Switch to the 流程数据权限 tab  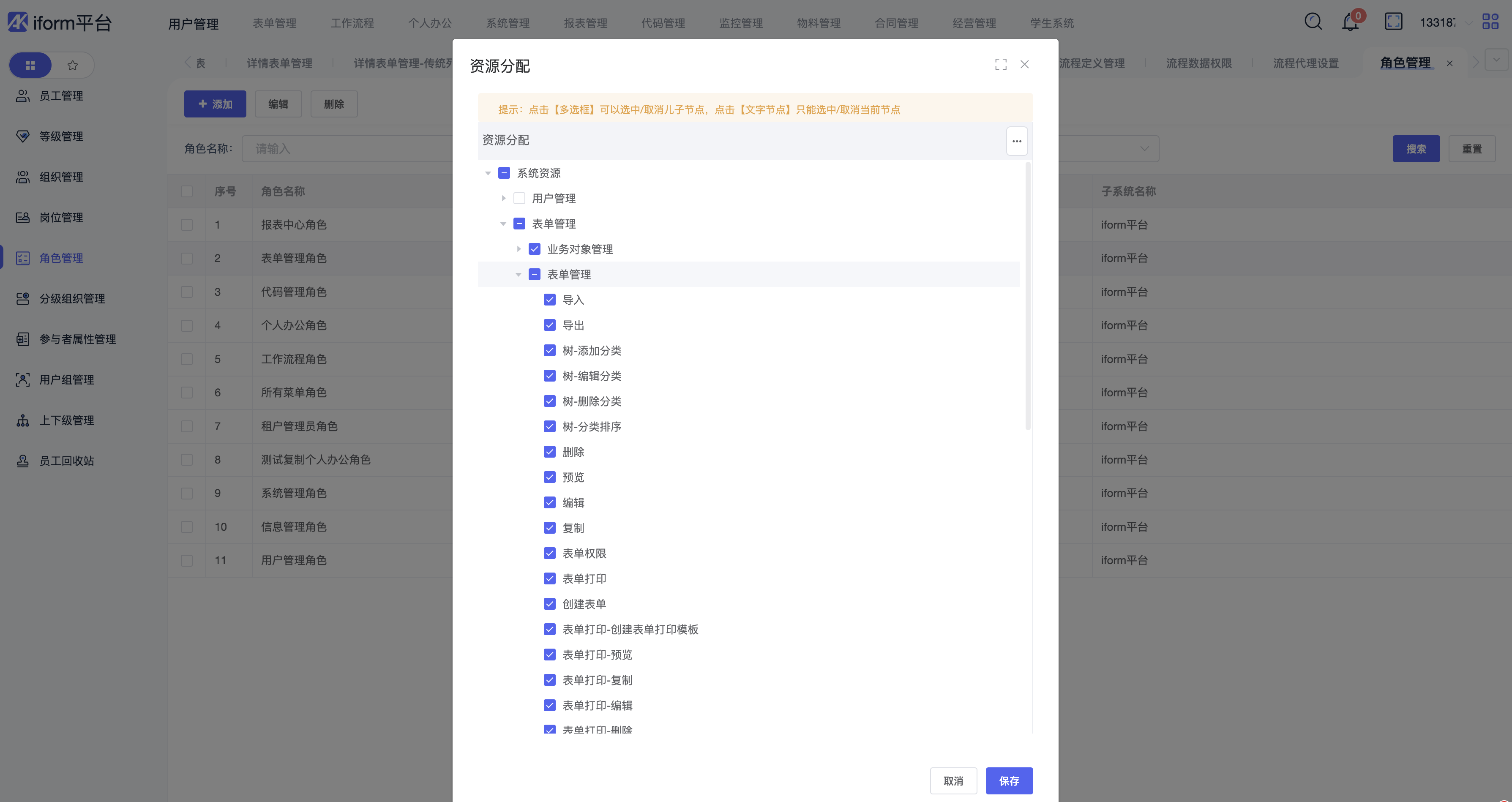tap(1198, 63)
